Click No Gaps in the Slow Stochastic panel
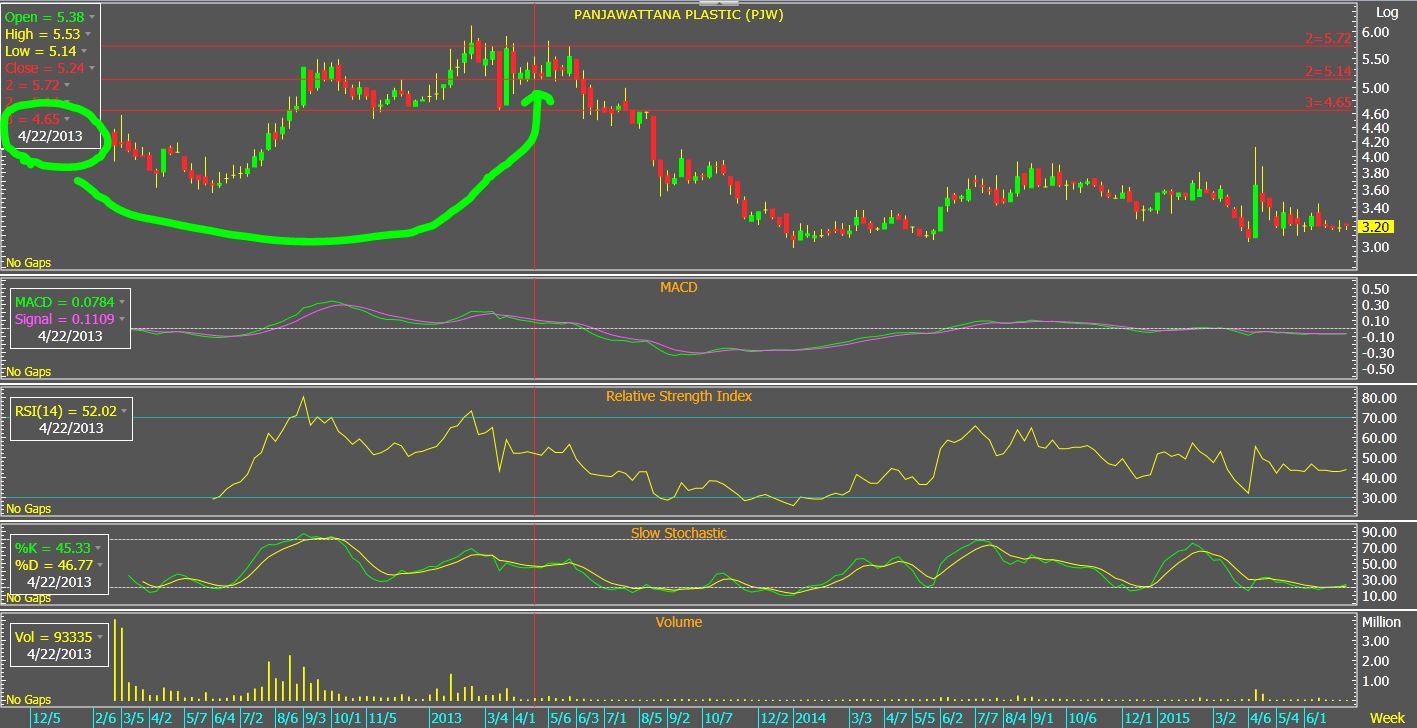1417x728 pixels. (x=29, y=598)
